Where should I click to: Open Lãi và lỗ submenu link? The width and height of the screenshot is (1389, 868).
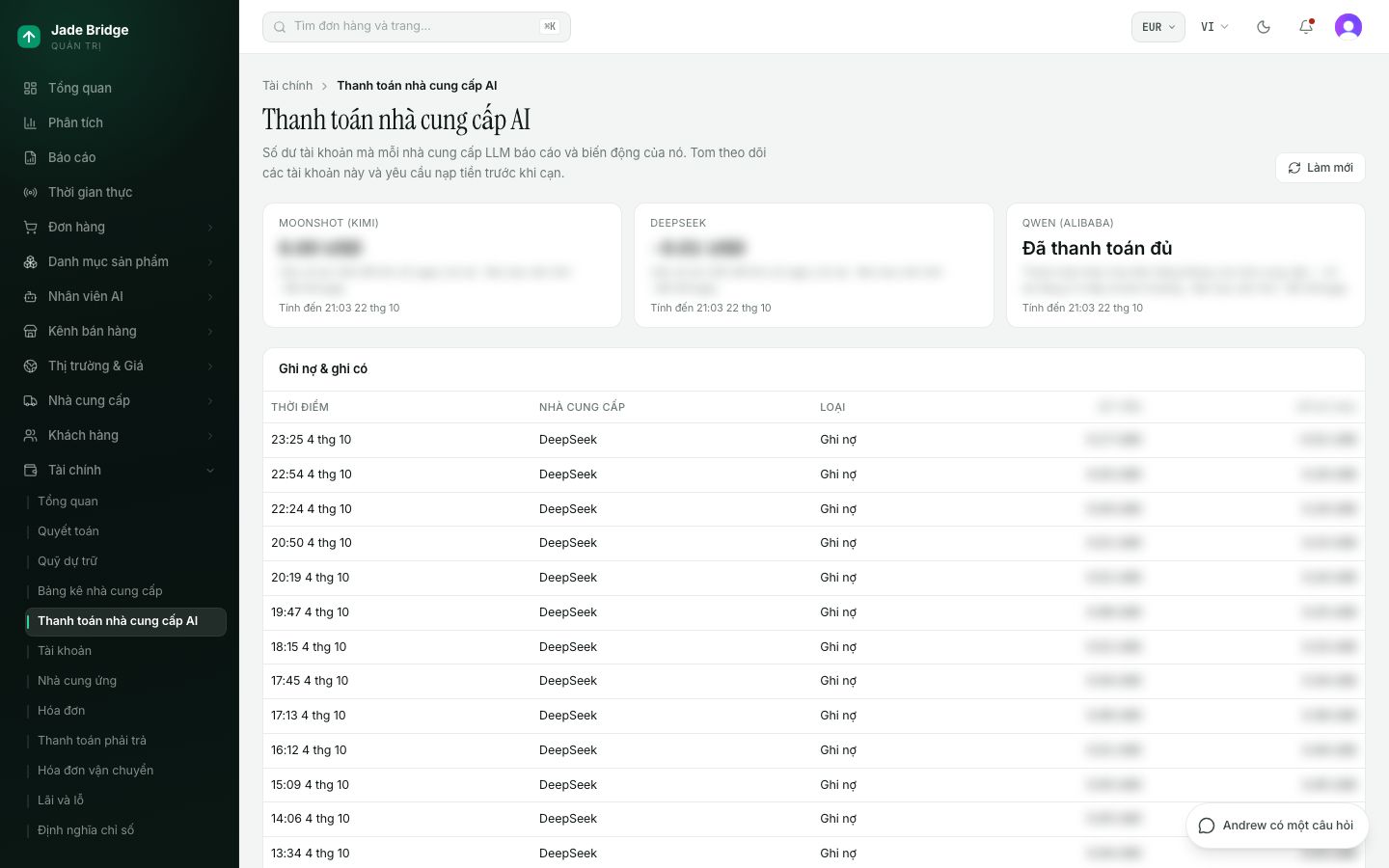[61, 800]
